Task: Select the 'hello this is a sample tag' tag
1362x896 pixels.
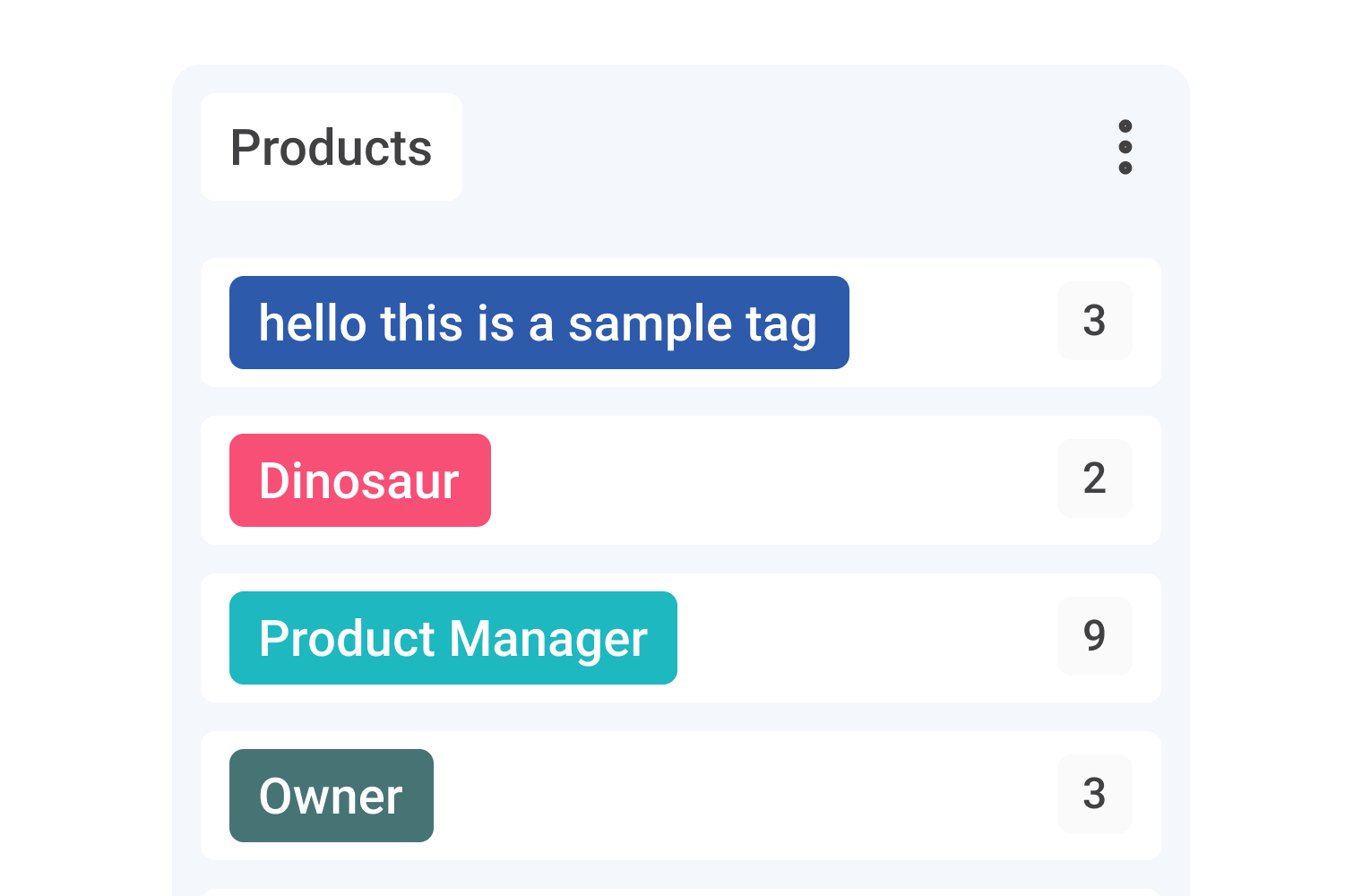Action: [x=539, y=323]
